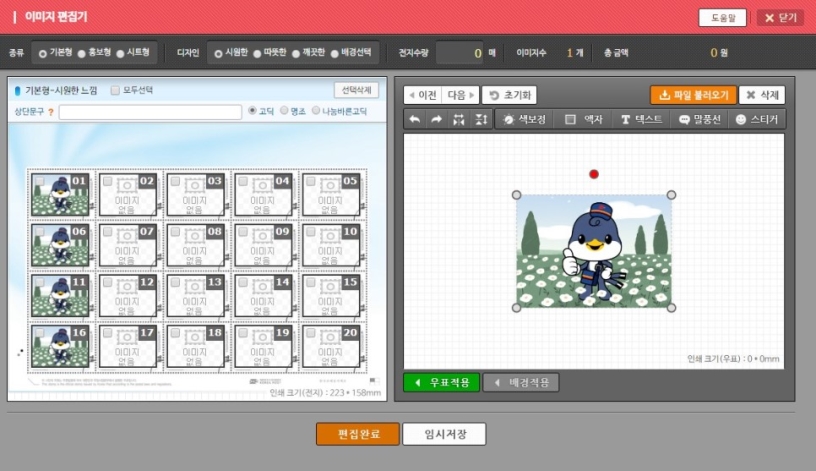This screenshot has width=816, height=471.
Task: Click empty stamp slot 17
Action: [128, 346]
